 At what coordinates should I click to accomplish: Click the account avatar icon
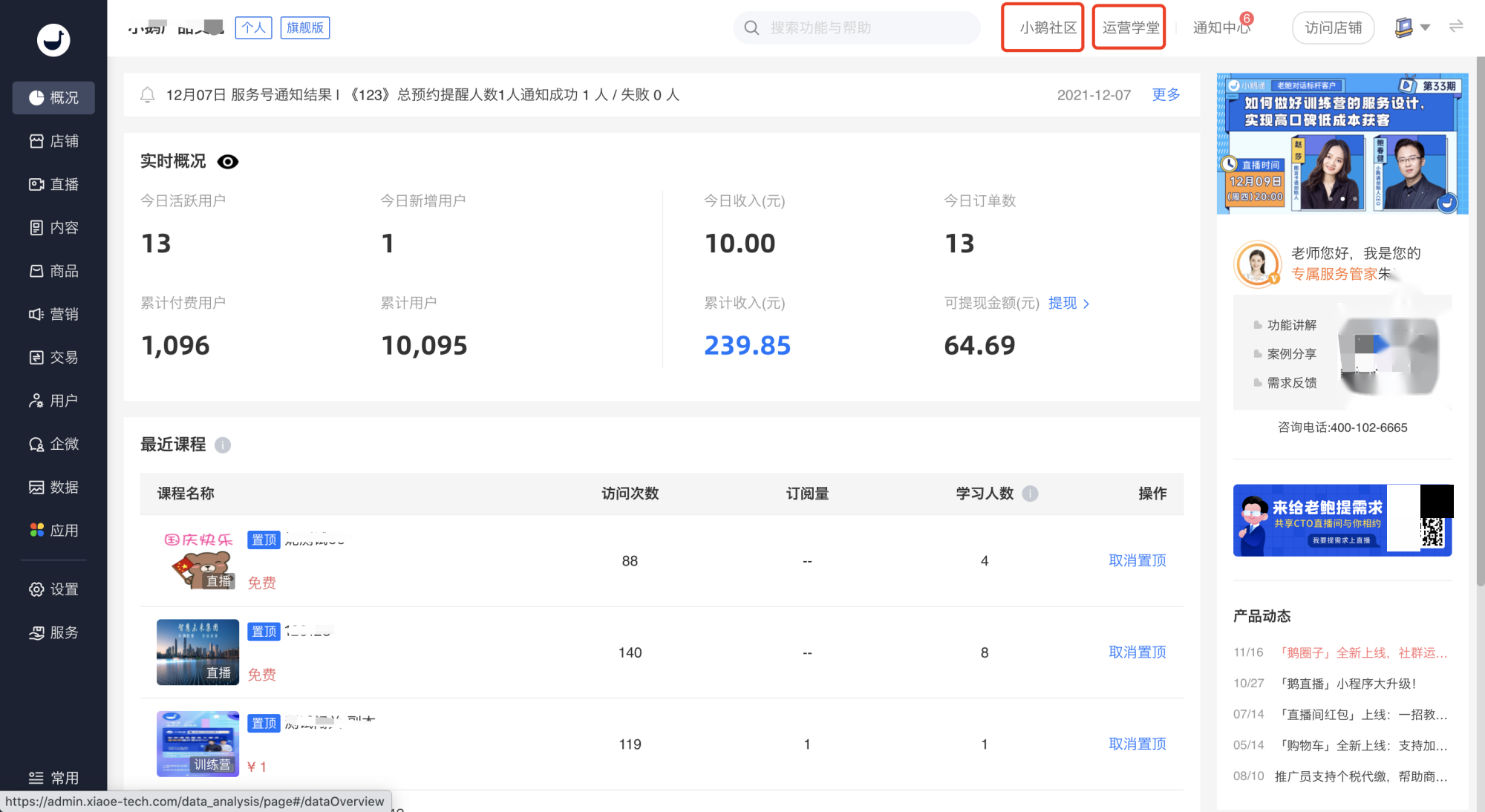pos(1403,27)
